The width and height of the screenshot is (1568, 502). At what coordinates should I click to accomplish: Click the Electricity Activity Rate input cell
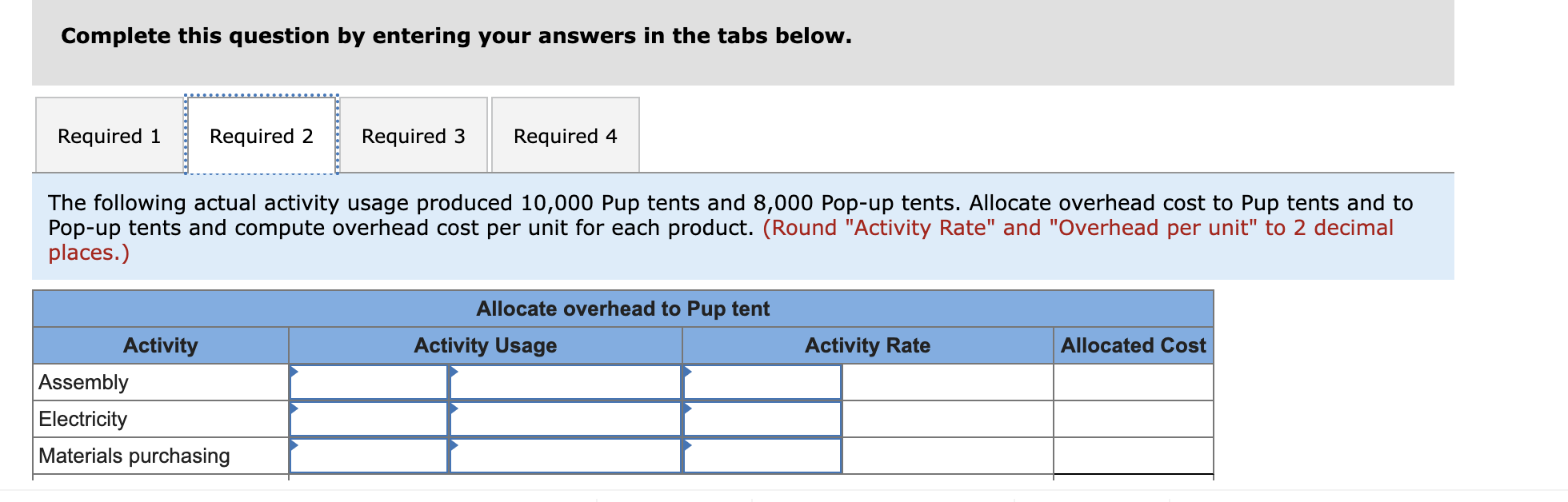(x=760, y=419)
